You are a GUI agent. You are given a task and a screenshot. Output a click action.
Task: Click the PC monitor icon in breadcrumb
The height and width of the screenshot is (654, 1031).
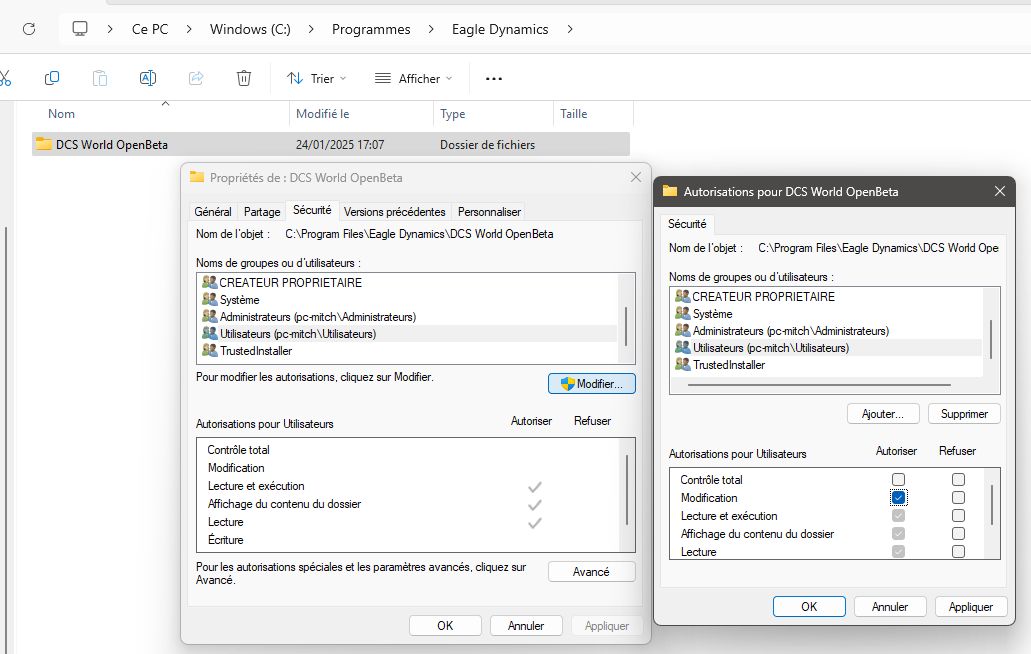tap(81, 29)
